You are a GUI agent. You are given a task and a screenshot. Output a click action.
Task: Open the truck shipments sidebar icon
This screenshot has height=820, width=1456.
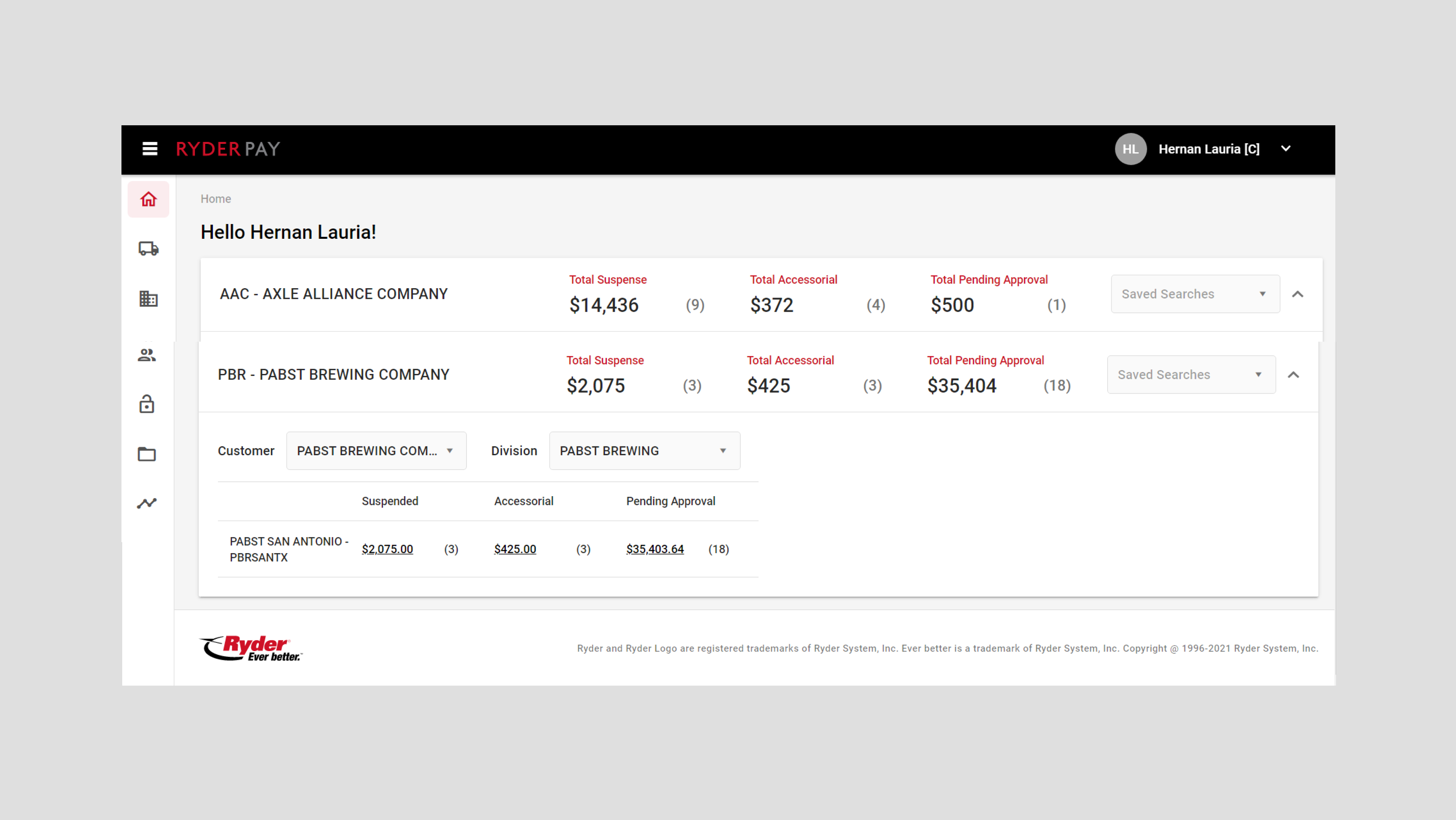148,249
